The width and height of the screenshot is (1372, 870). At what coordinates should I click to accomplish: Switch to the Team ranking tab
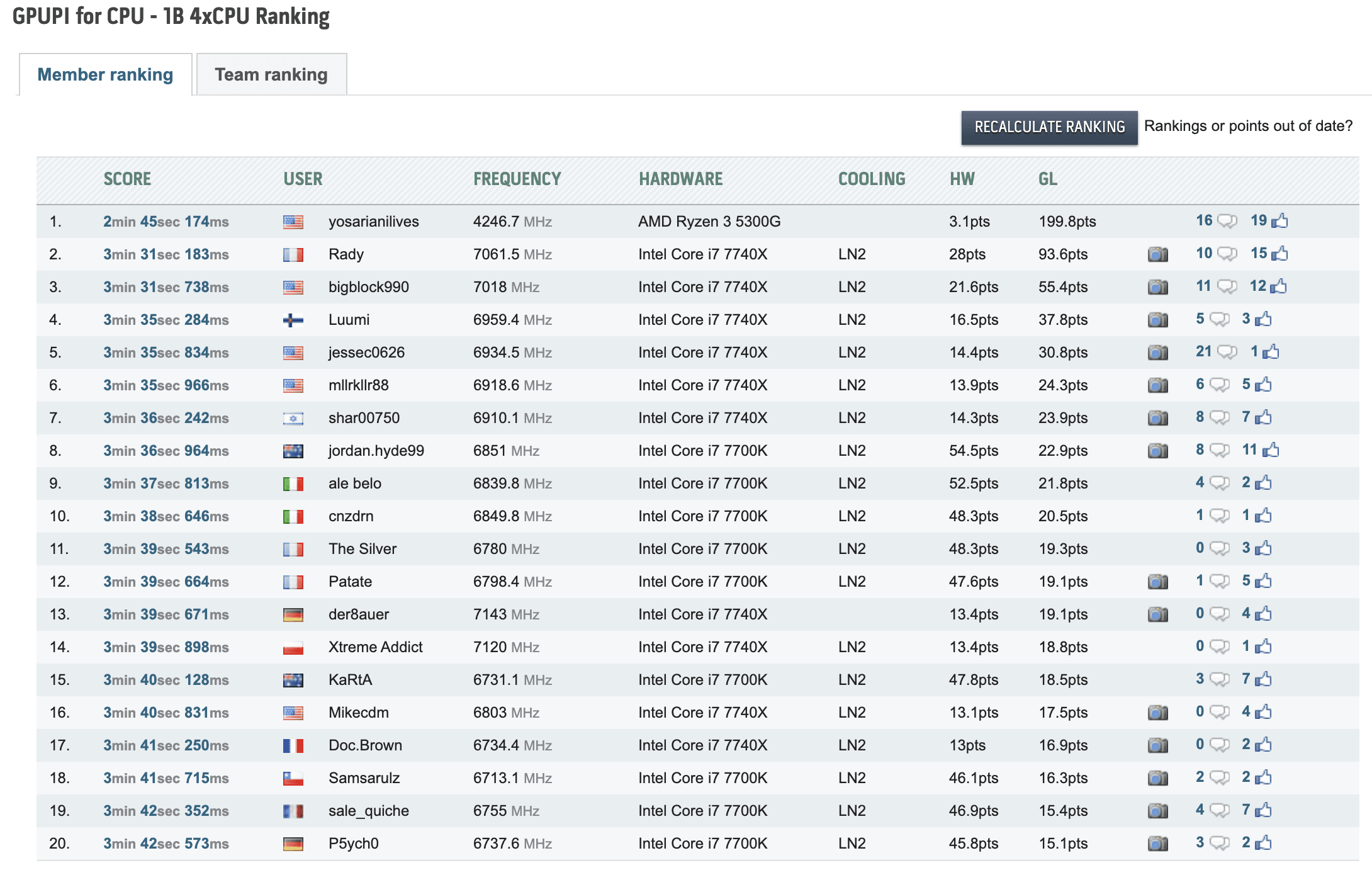[x=271, y=74]
